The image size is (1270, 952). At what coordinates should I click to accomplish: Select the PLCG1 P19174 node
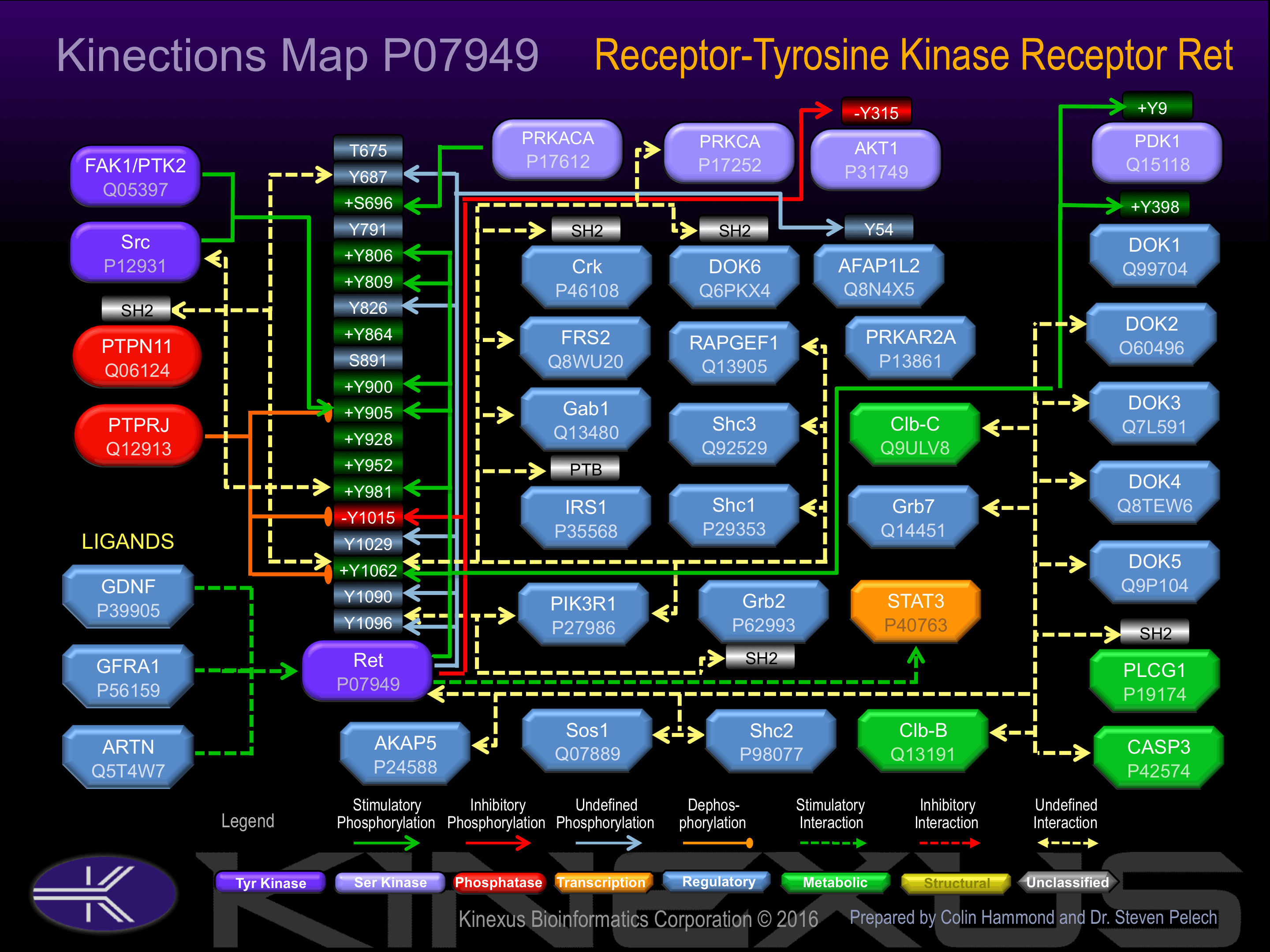coord(1154,682)
